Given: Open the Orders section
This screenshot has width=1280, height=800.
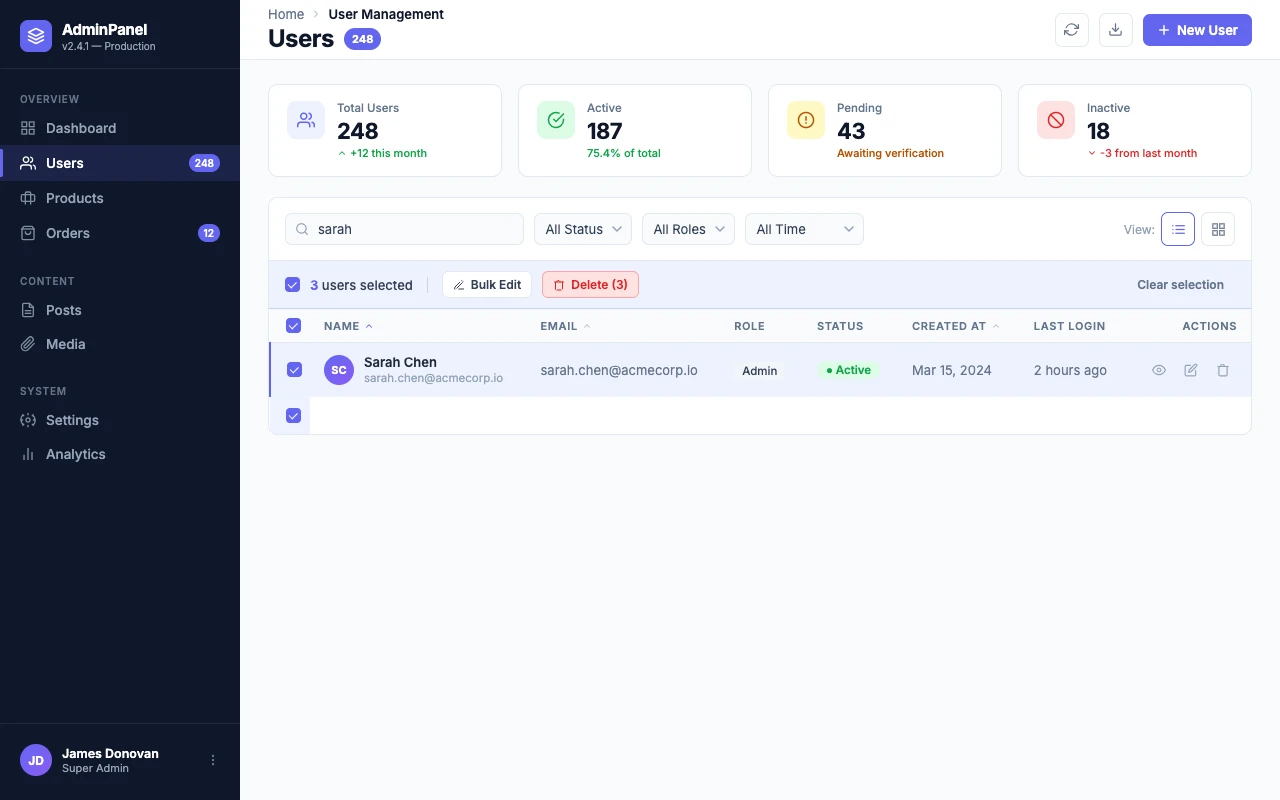Looking at the screenshot, I should (x=67, y=233).
